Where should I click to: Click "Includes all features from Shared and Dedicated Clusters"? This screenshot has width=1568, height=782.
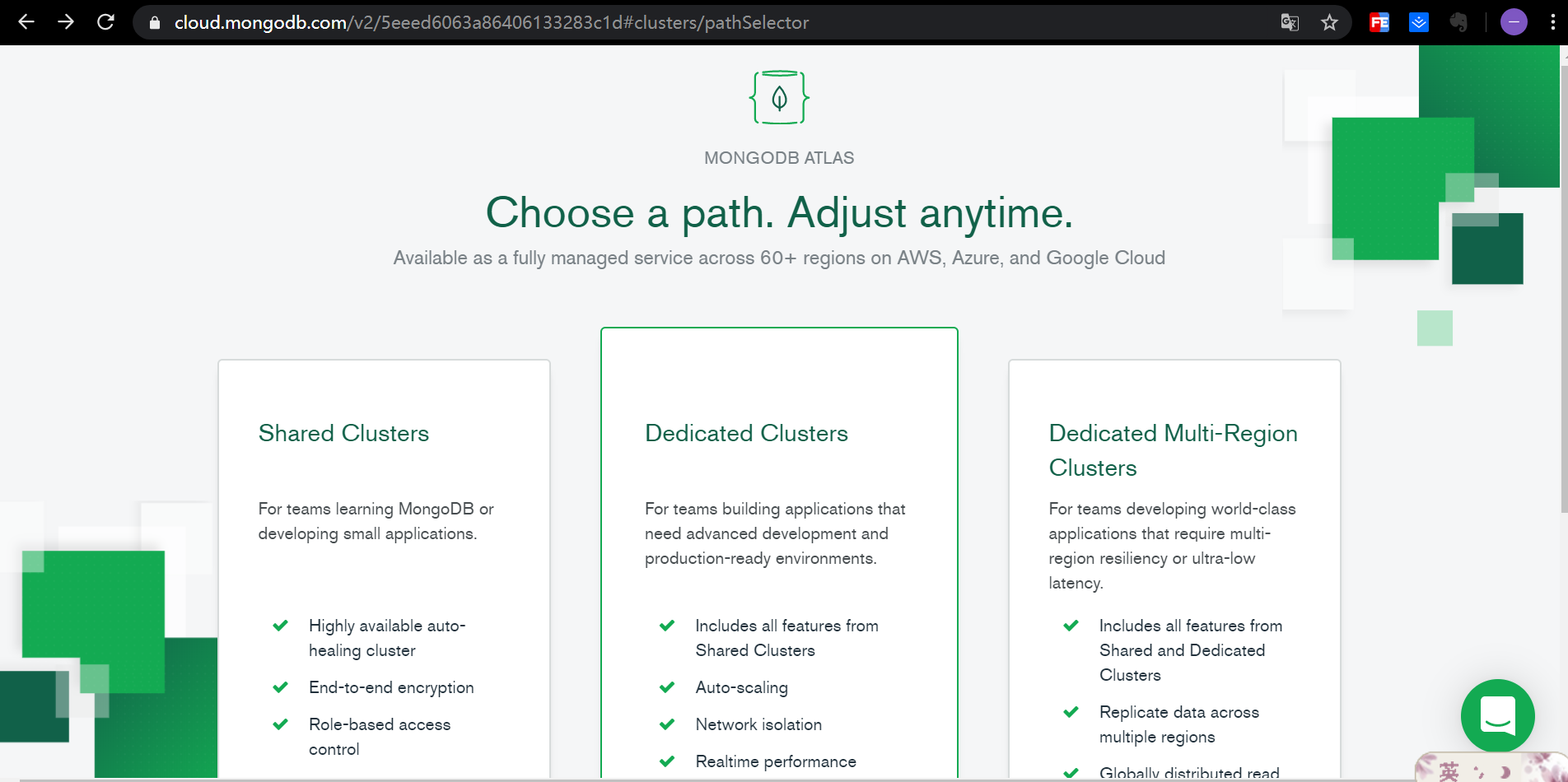click(x=1191, y=650)
